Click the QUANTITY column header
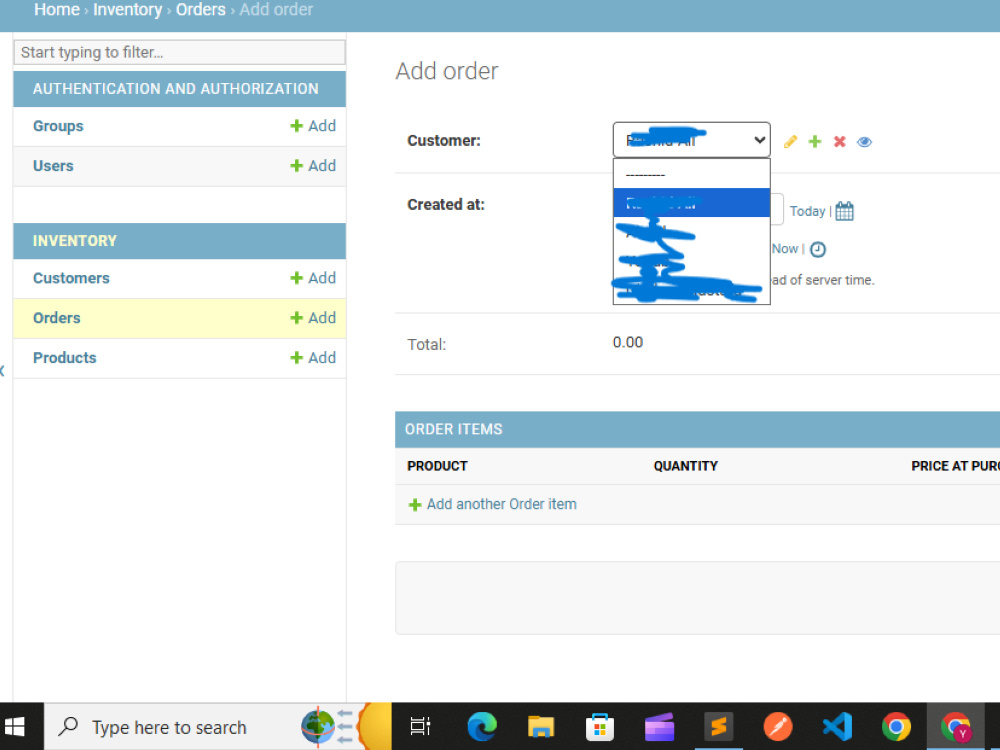This screenshot has height=750, width=1000. [x=686, y=466]
